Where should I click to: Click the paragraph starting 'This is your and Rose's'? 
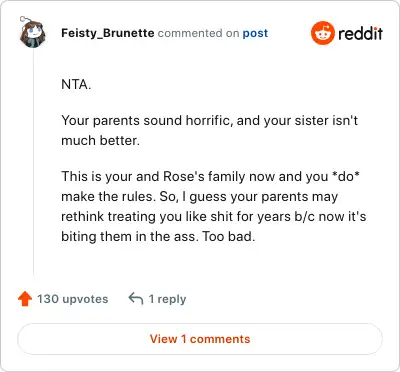tap(214, 206)
